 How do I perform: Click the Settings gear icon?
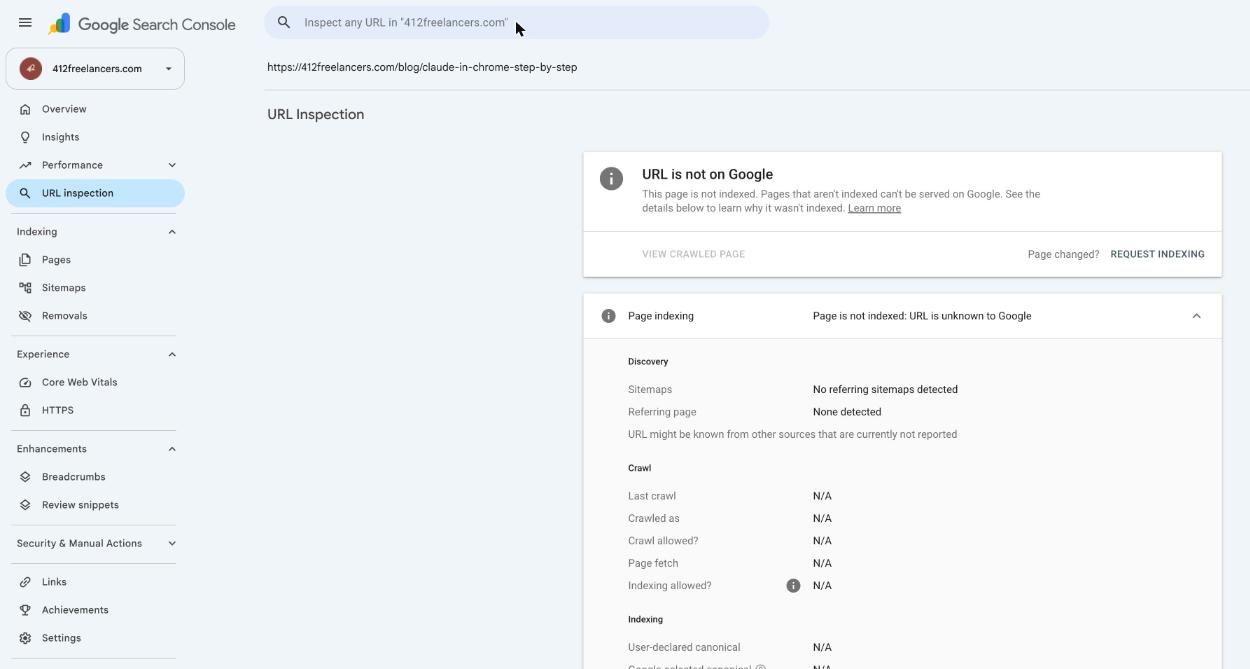point(25,638)
